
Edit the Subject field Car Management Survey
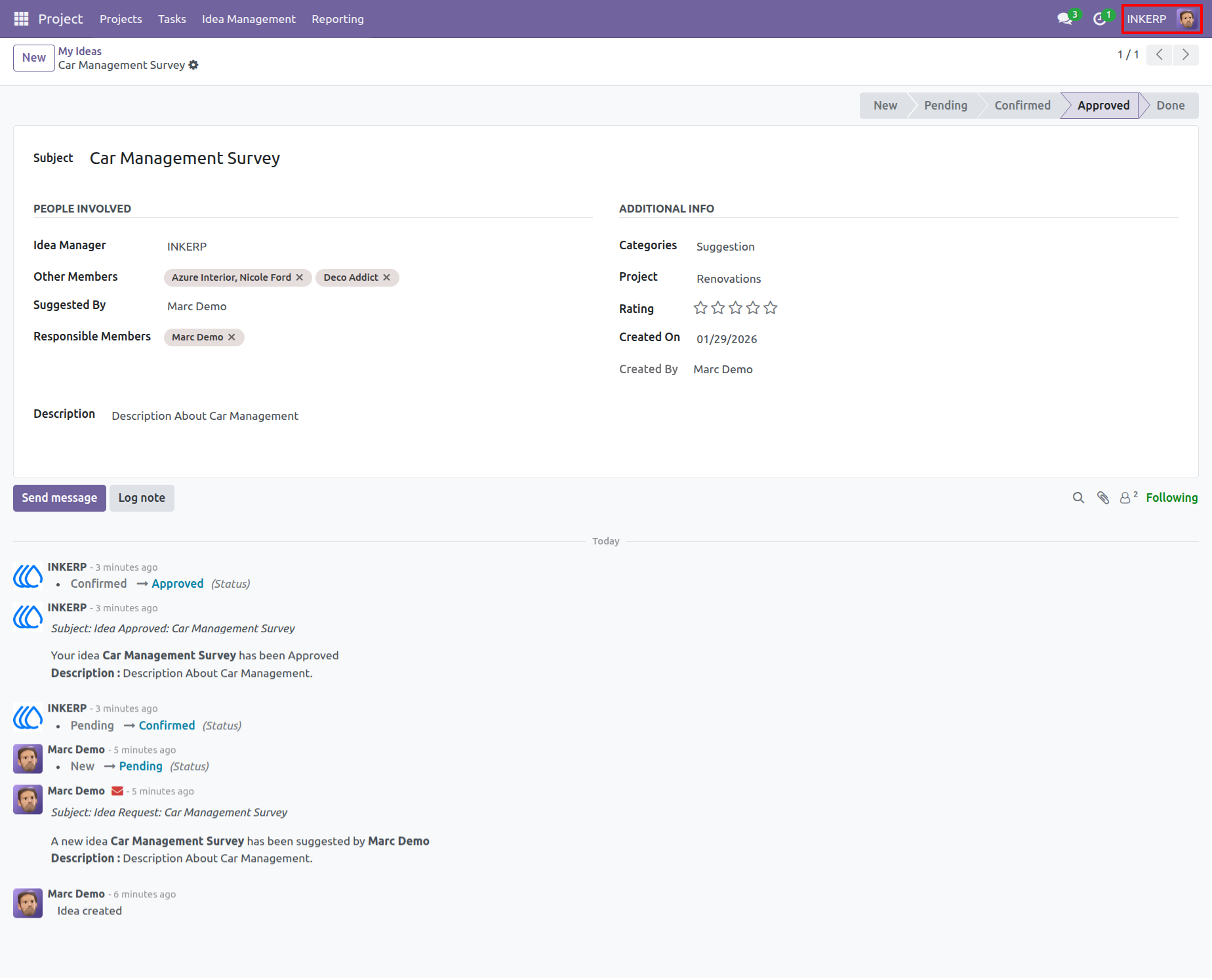click(x=185, y=158)
